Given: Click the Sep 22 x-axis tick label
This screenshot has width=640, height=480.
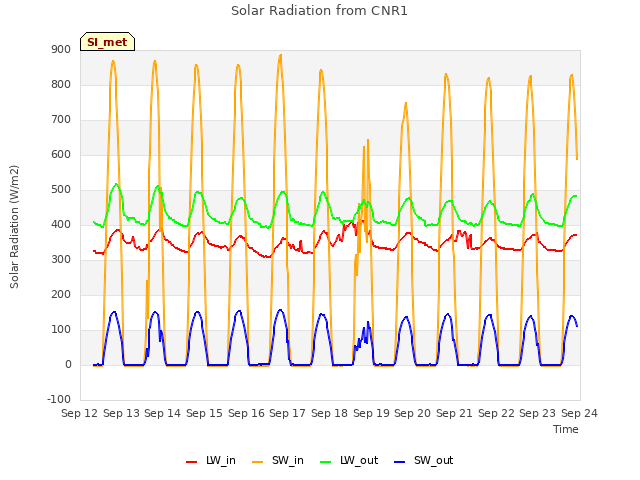Looking at the screenshot, I should click(x=496, y=413).
